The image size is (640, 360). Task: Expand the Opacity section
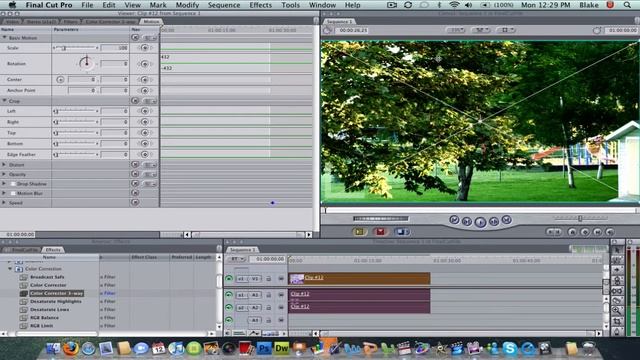click(4, 174)
